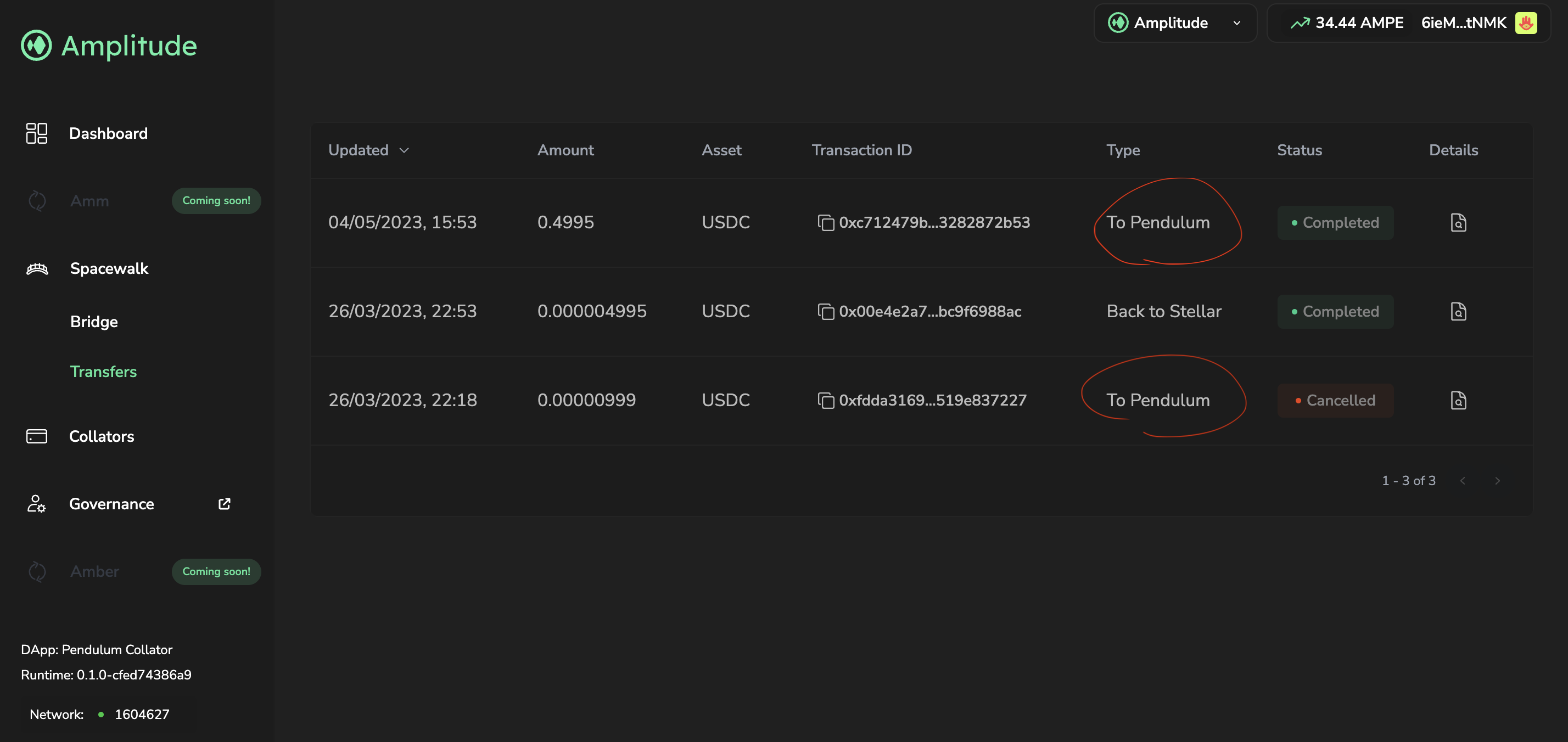Open the Collators page
The width and height of the screenshot is (1568, 742).
[x=101, y=436]
